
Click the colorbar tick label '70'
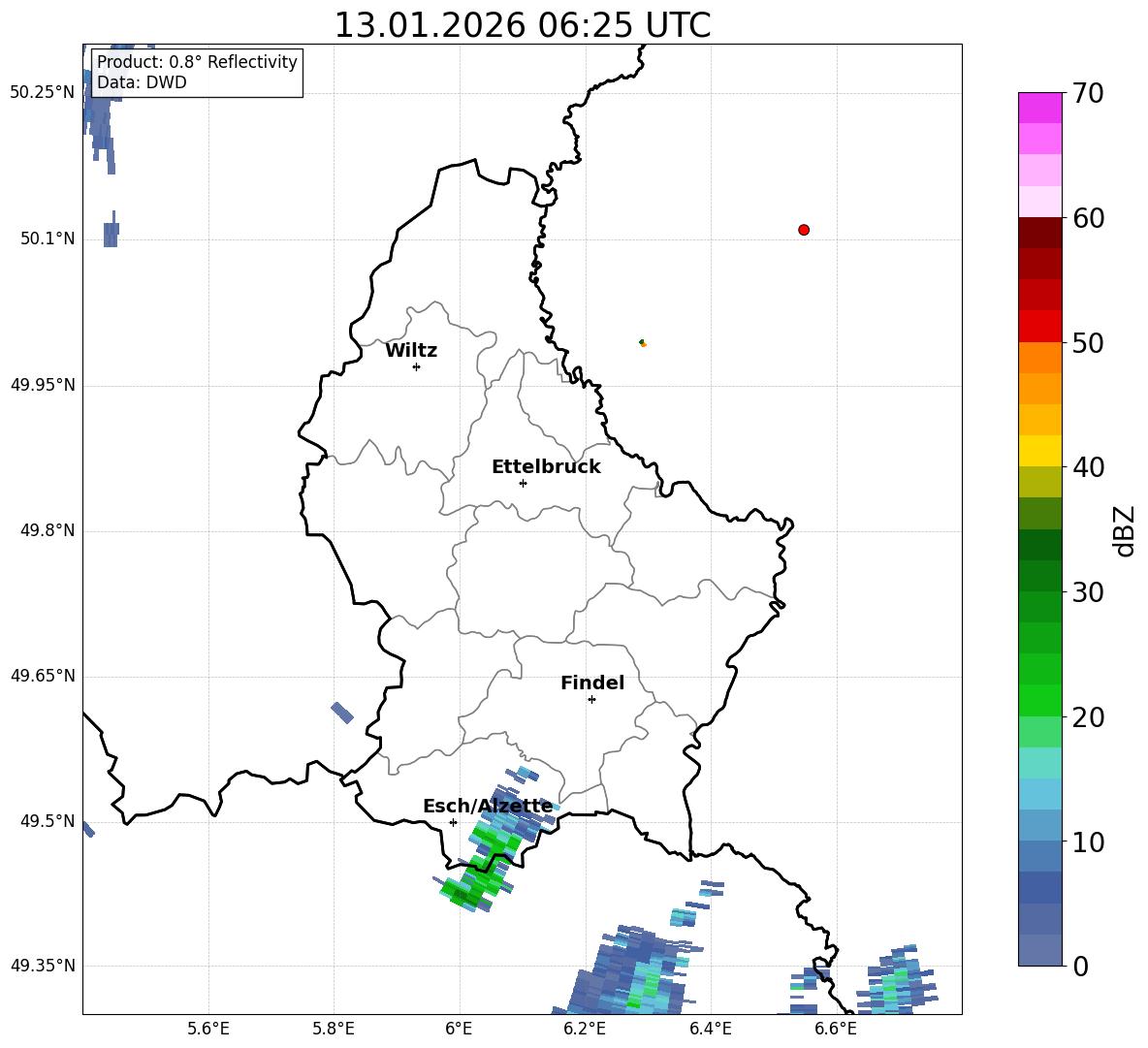[1088, 94]
